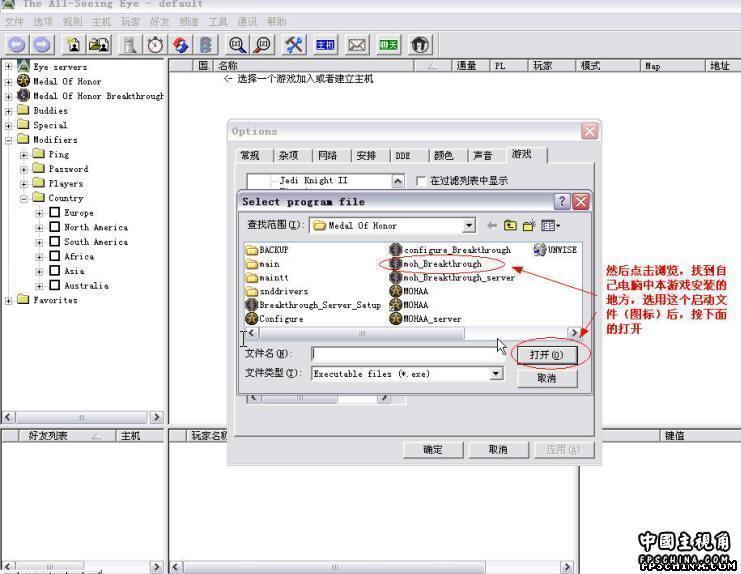The image size is (741, 574).
Task: Click the back arrow toolbar icon
Action: click(x=17, y=45)
